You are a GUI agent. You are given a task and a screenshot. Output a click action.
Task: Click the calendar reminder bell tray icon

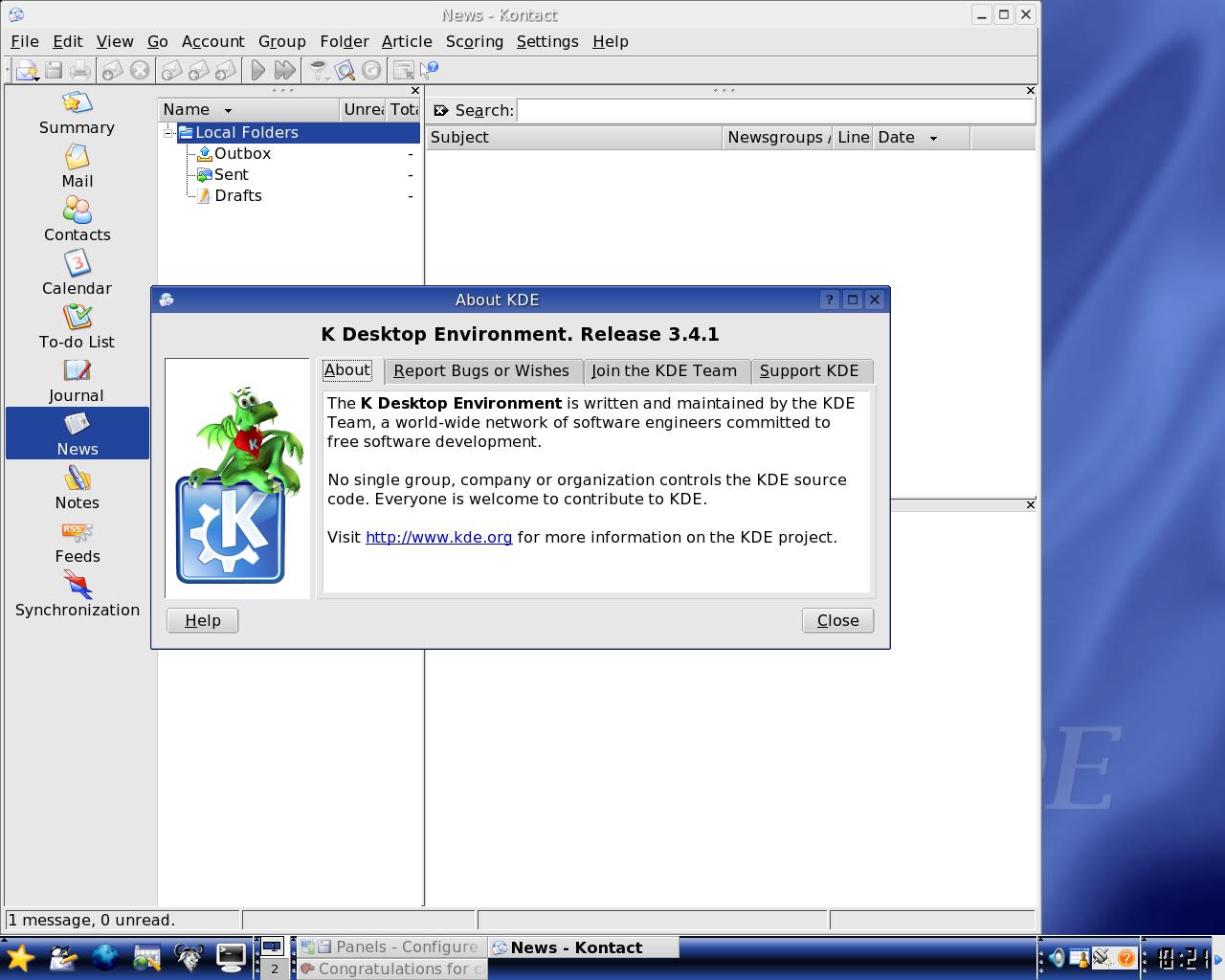(1079, 957)
